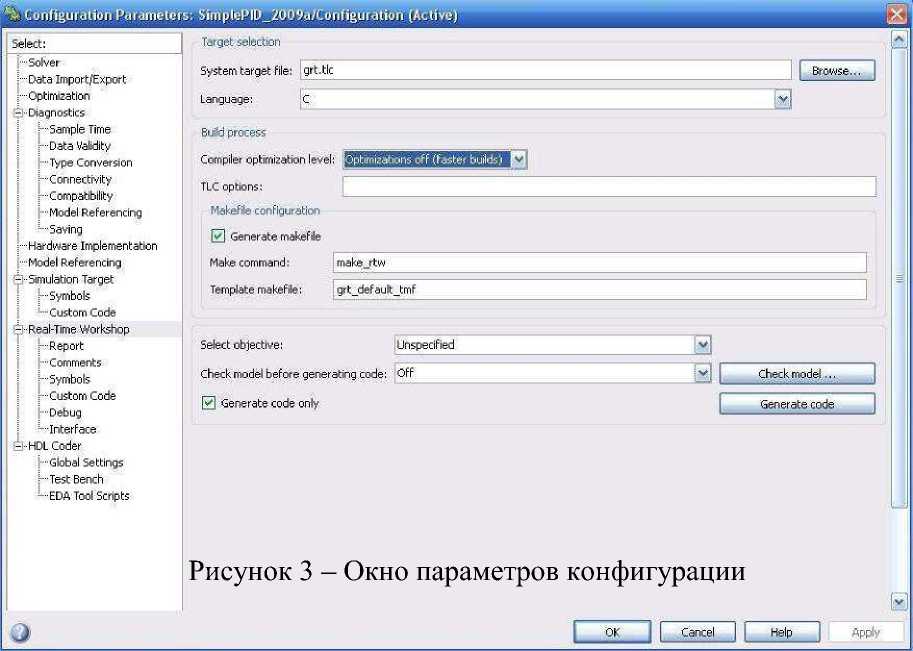Select Sample Time under Diagnostics
The height and width of the screenshot is (651, 913).
[80, 129]
